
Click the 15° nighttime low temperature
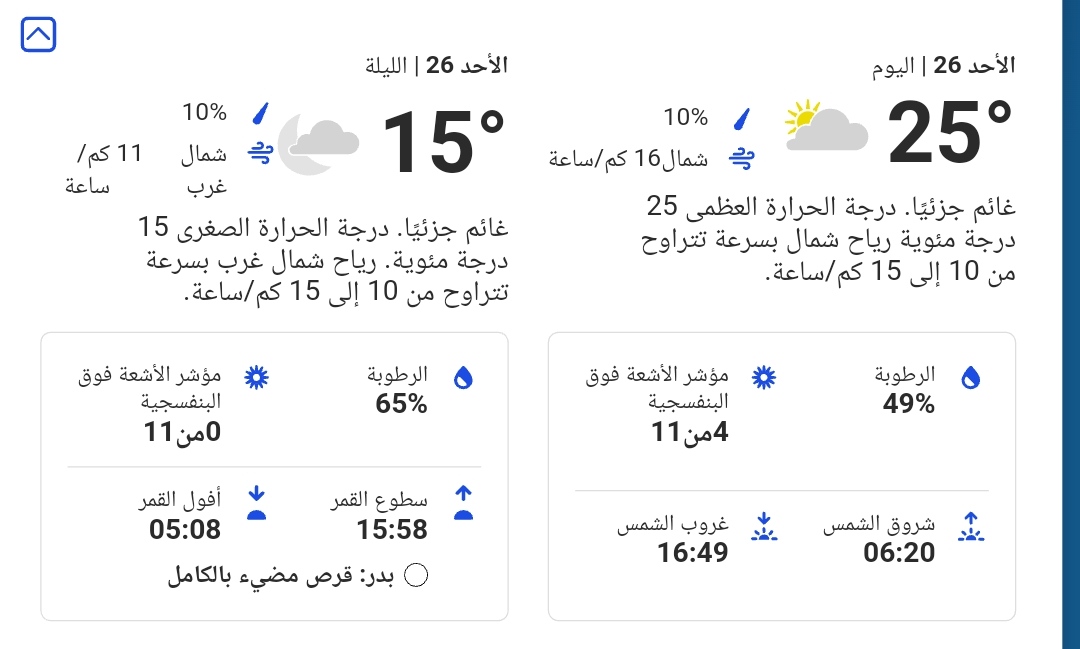click(444, 142)
